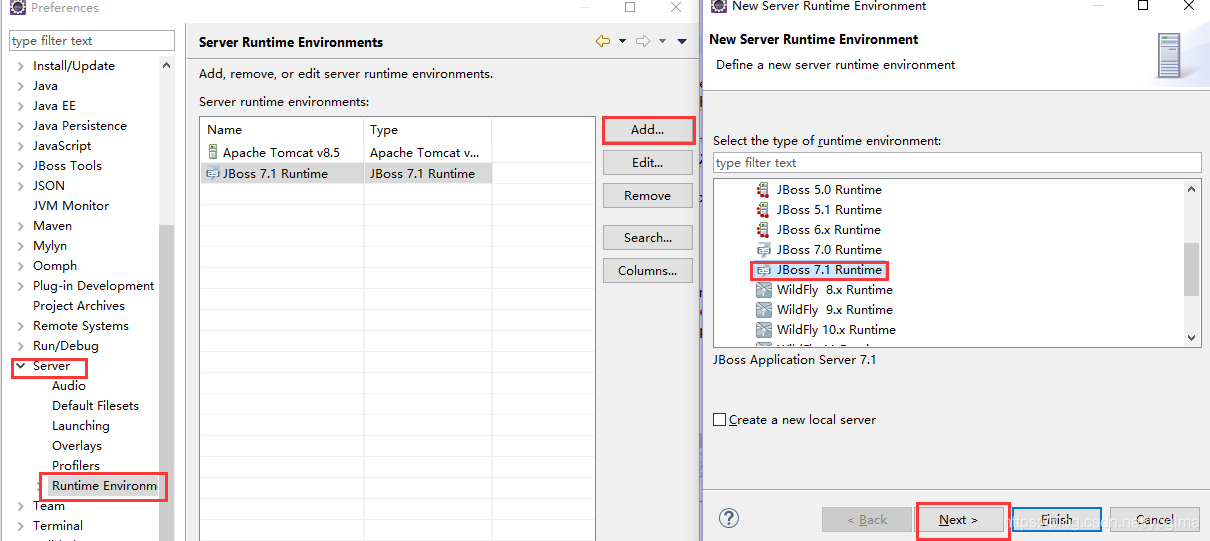Click the Edit... button
This screenshot has height=541, width=1210.
coord(648,162)
